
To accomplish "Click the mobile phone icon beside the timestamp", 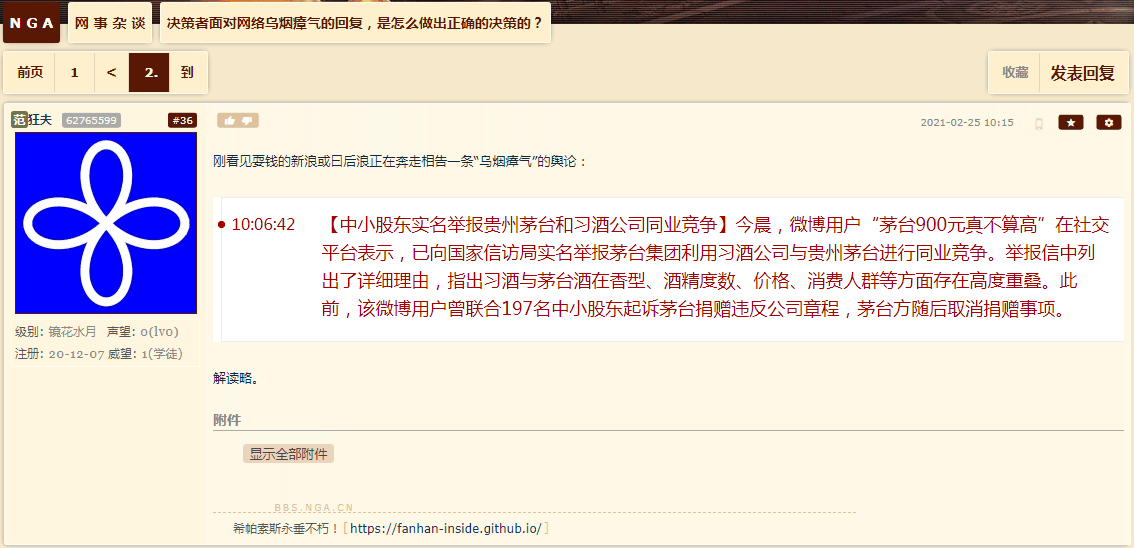I will [1039, 124].
